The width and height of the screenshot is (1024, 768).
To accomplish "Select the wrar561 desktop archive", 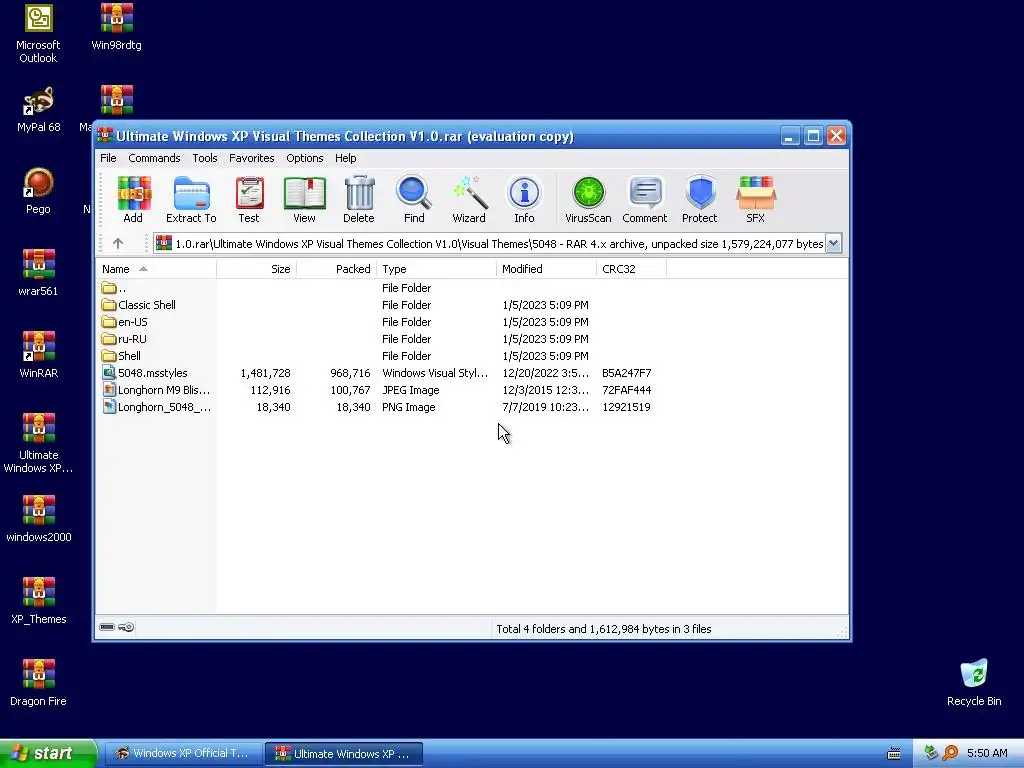I will click(38, 273).
